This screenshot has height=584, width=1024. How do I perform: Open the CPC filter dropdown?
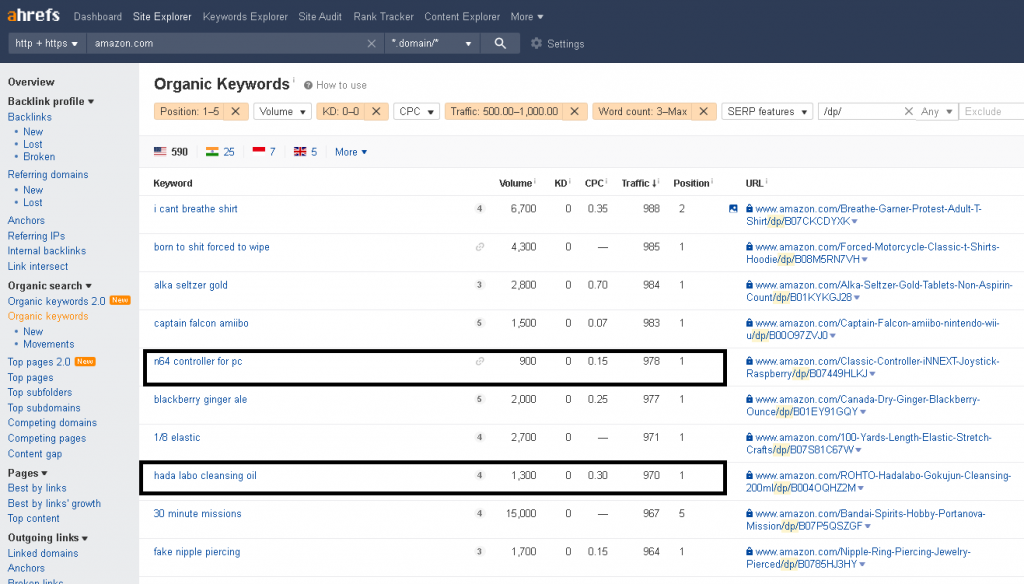(416, 112)
